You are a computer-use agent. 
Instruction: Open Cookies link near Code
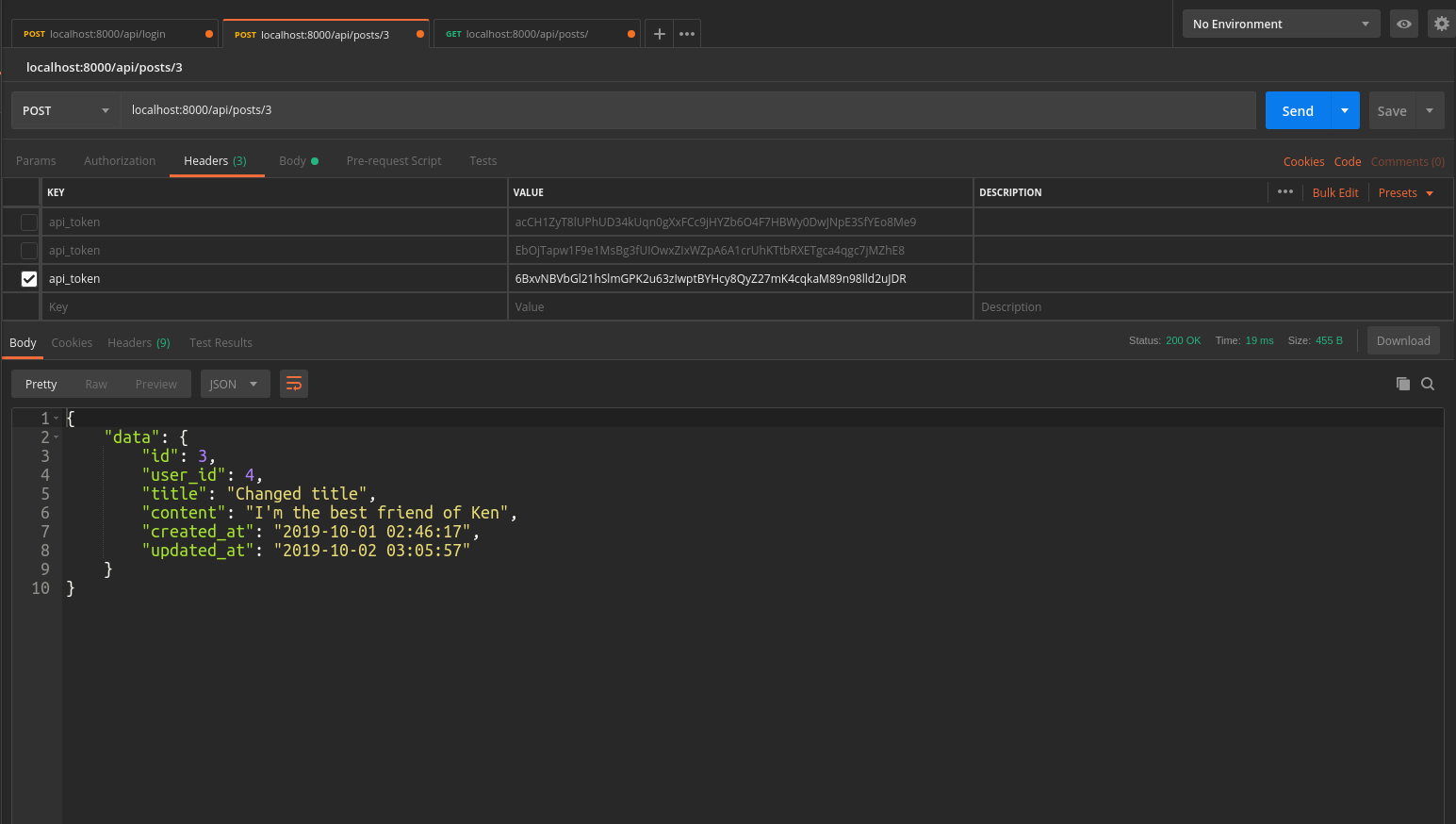coord(1303,161)
